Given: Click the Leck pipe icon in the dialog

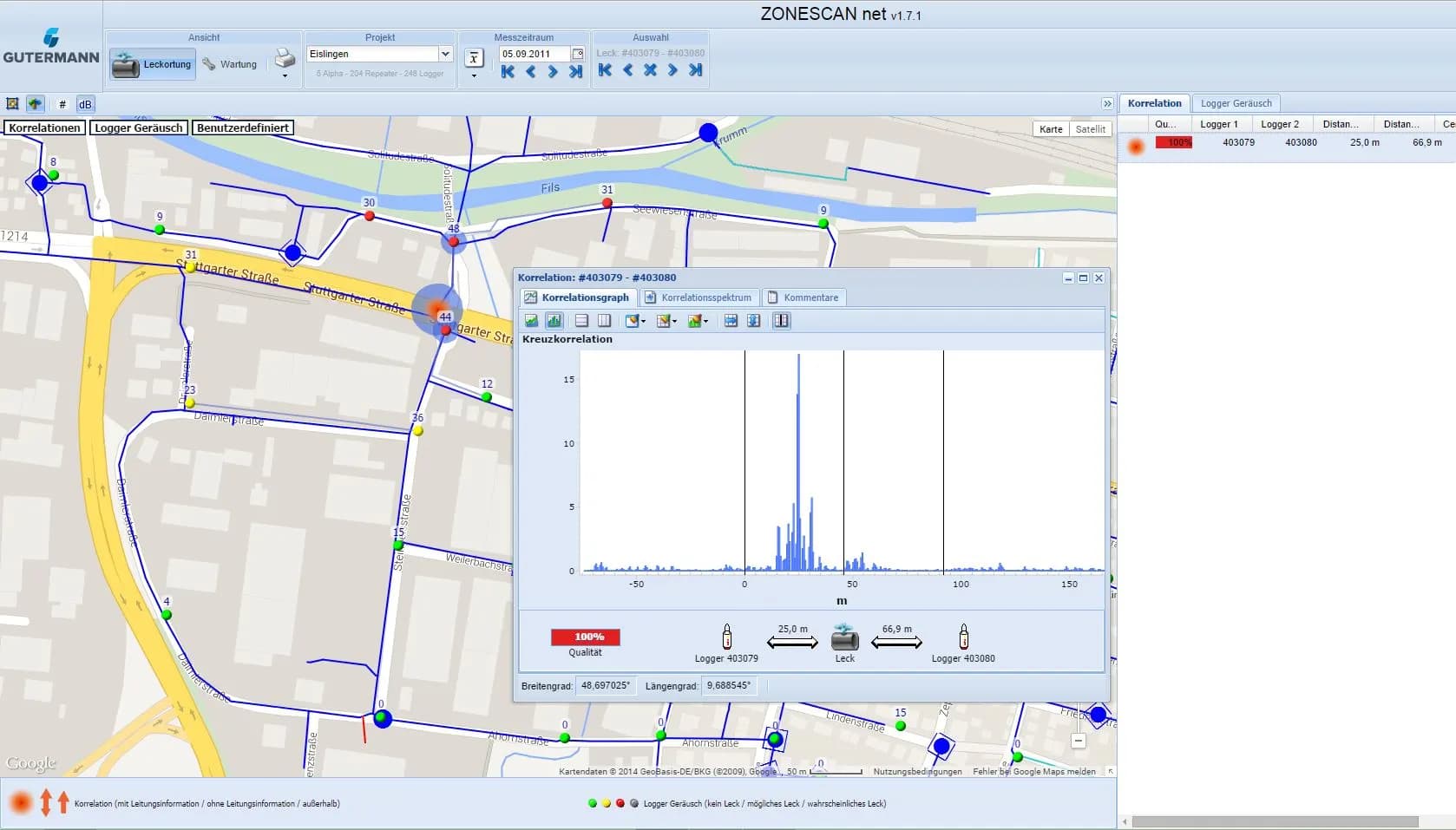Looking at the screenshot, I should [x=844, y=637].
